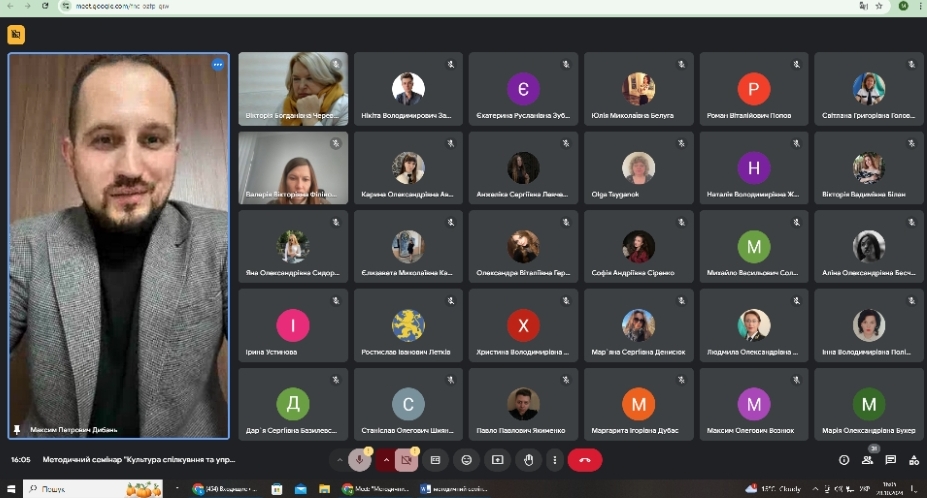Open meeting details info icon

pyautogui.click(x=843, y=460)
